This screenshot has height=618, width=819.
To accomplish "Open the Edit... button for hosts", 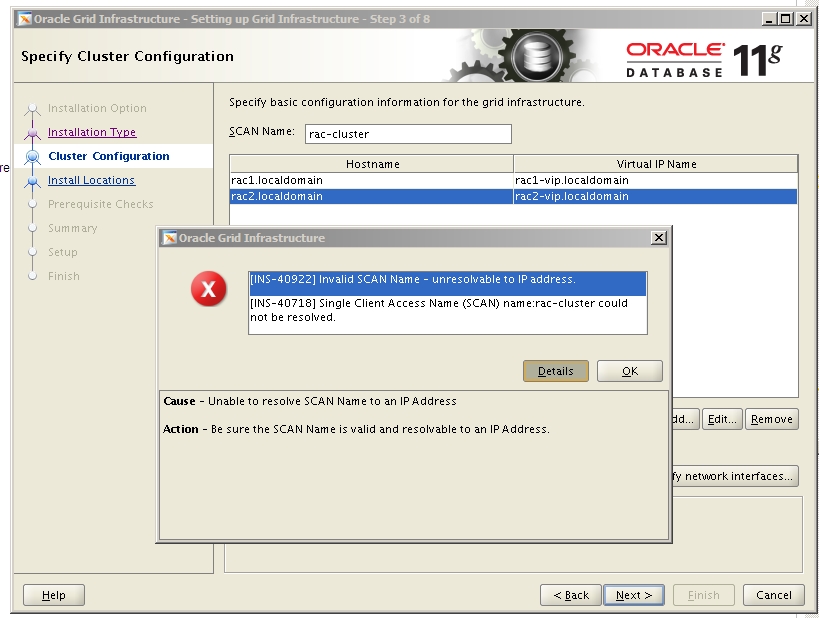I will pyautogui.click(x=722, y=419).
